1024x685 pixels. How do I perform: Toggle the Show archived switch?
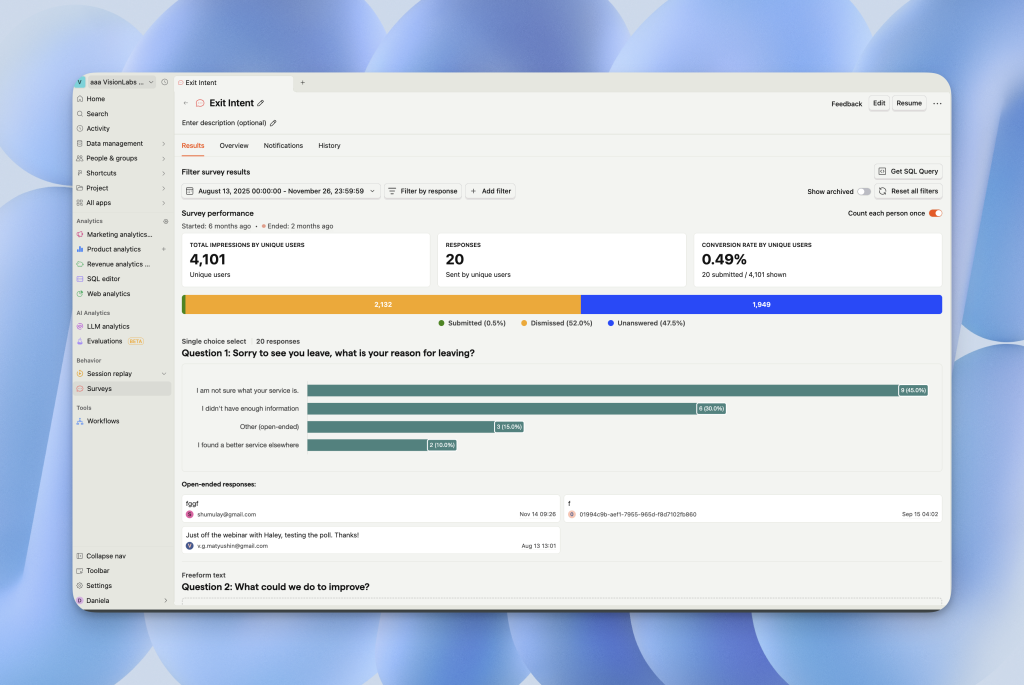[863, 191]
